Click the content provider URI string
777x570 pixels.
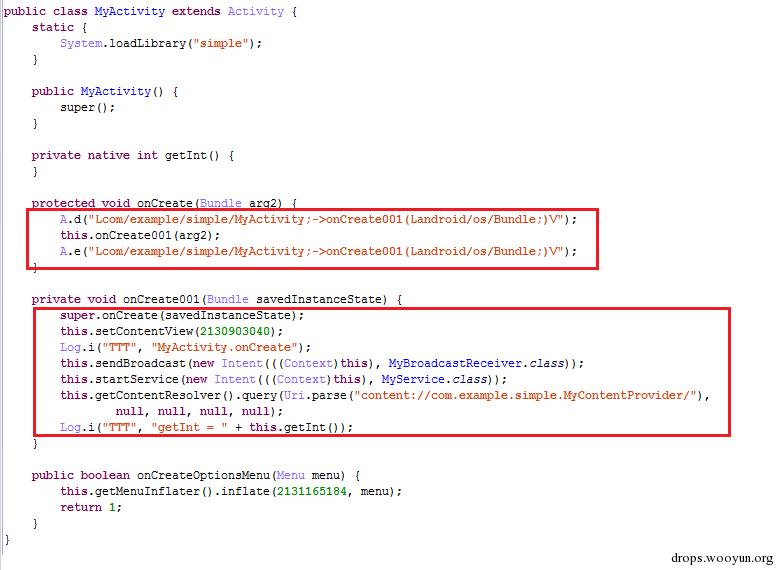[528, 396]
